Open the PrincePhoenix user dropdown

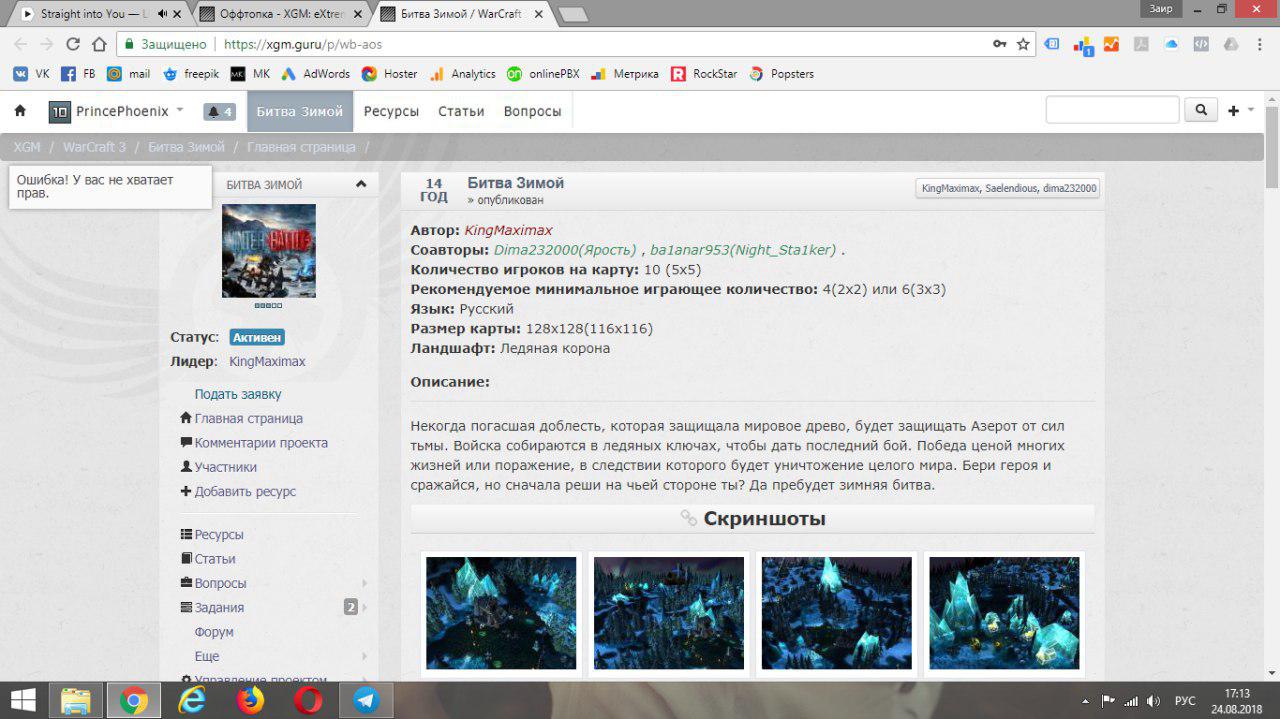[117, 111]
